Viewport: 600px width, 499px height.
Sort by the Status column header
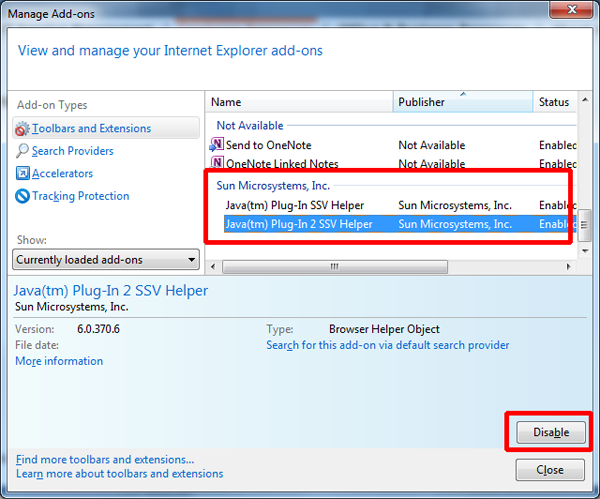point(554,102)
